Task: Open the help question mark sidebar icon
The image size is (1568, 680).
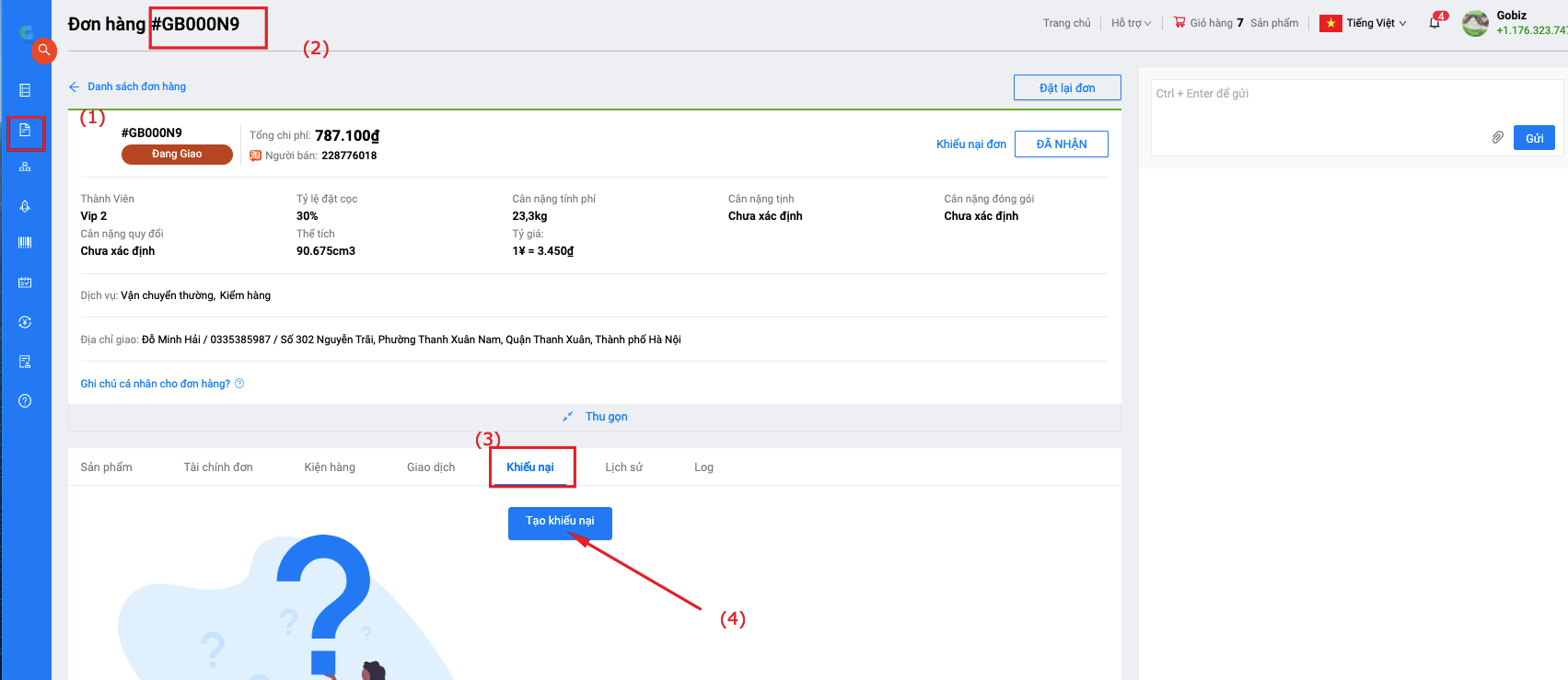Action: click(x=25, y=400)
